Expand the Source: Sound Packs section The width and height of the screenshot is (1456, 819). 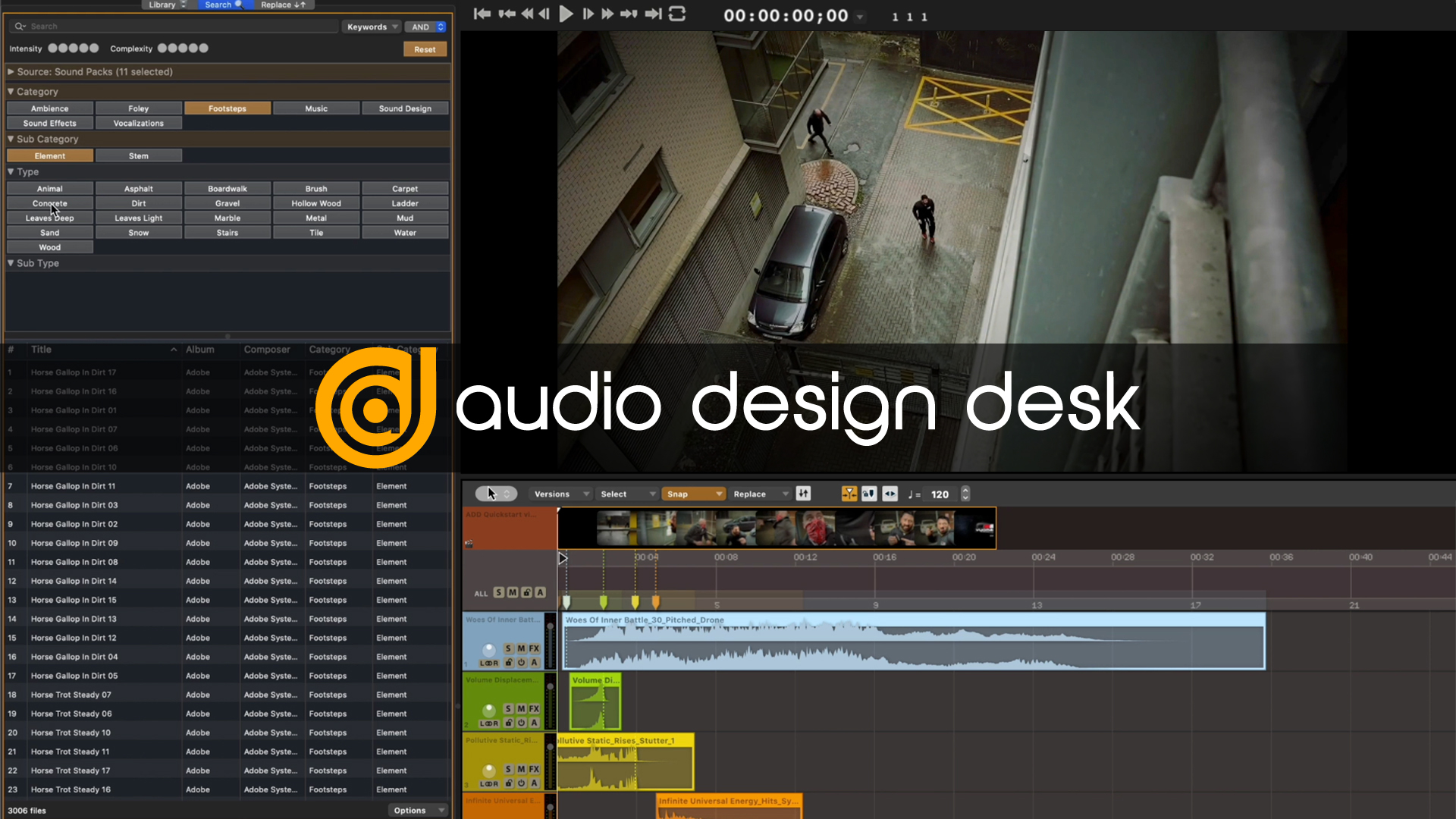pos(11,71)
